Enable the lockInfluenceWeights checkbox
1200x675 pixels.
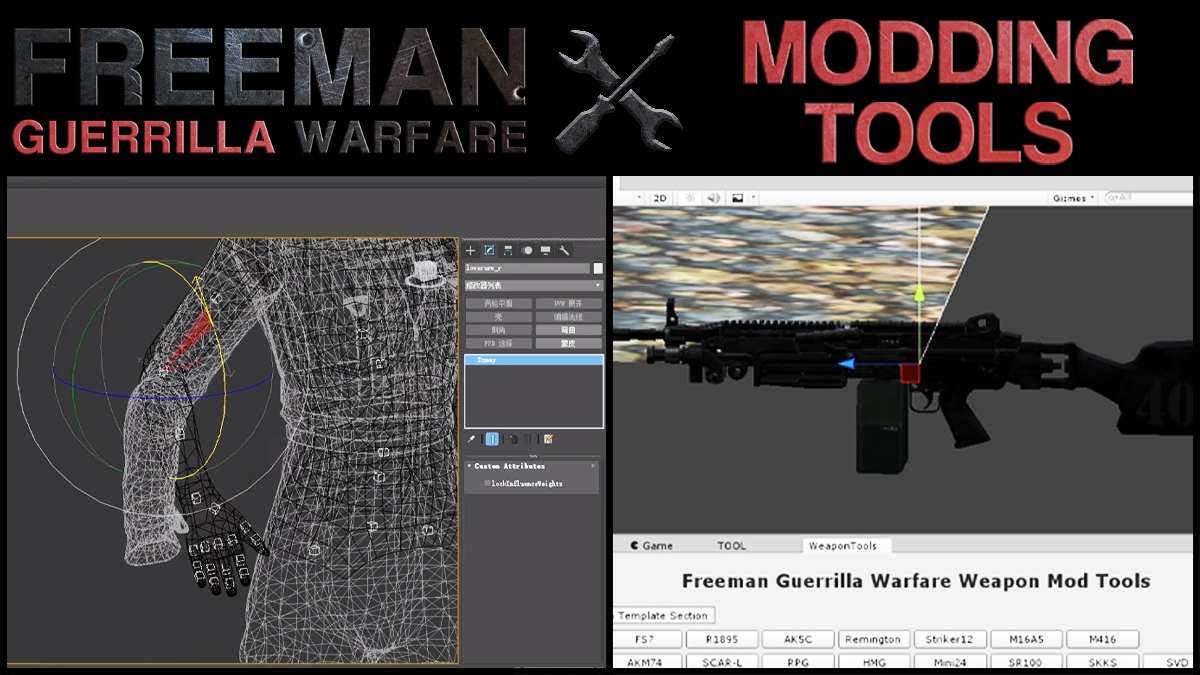point(488,483)
